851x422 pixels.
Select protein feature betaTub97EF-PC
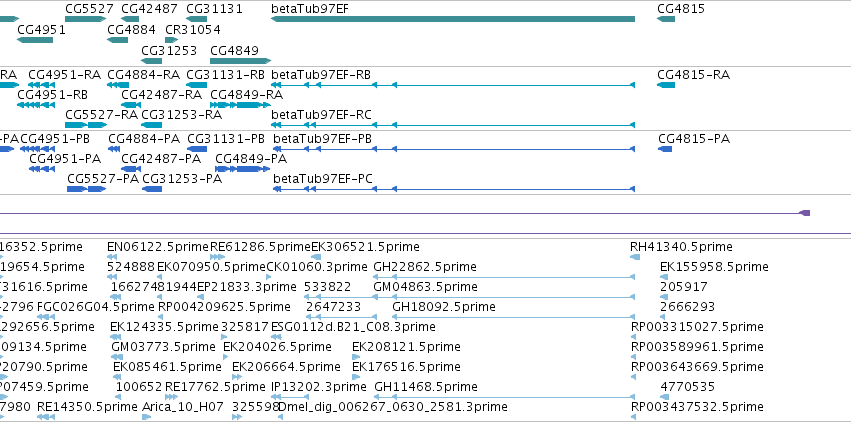coord(454,189)
